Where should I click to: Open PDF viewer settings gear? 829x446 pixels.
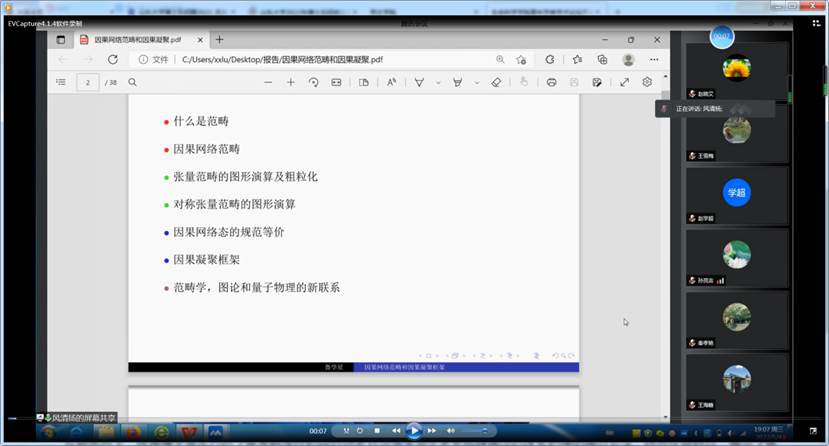tap(647, 82)
